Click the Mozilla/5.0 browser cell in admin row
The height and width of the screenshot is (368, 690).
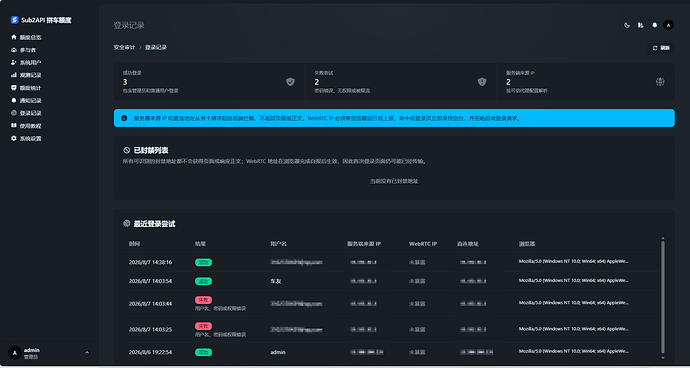click(574, 352)
